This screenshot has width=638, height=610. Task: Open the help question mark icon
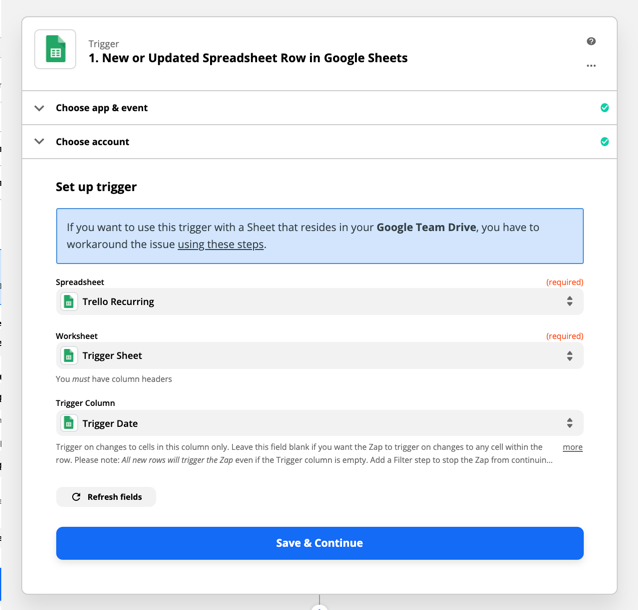[591, 41]
